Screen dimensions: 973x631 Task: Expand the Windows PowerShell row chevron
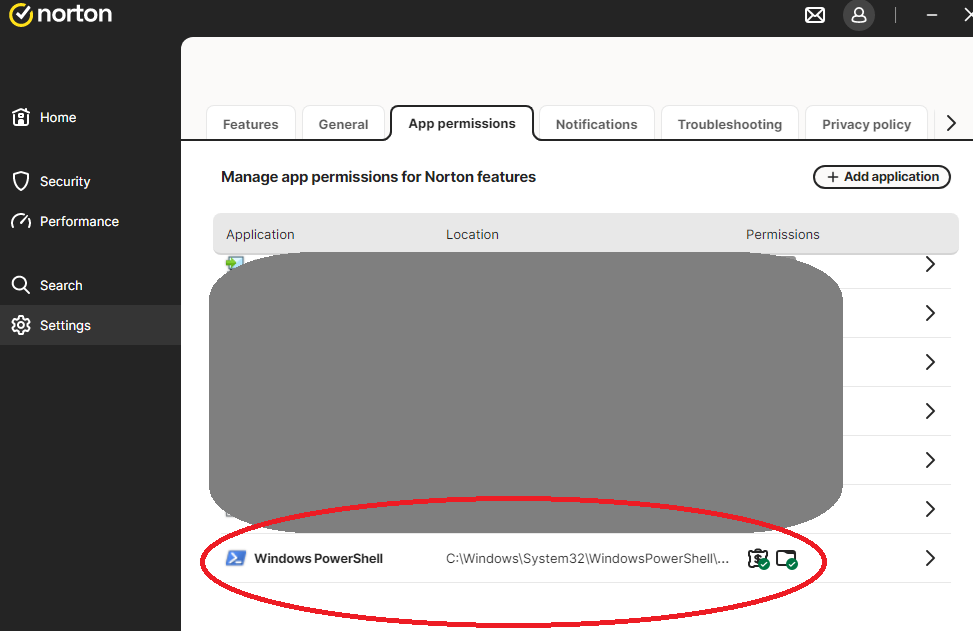[930, 558]
